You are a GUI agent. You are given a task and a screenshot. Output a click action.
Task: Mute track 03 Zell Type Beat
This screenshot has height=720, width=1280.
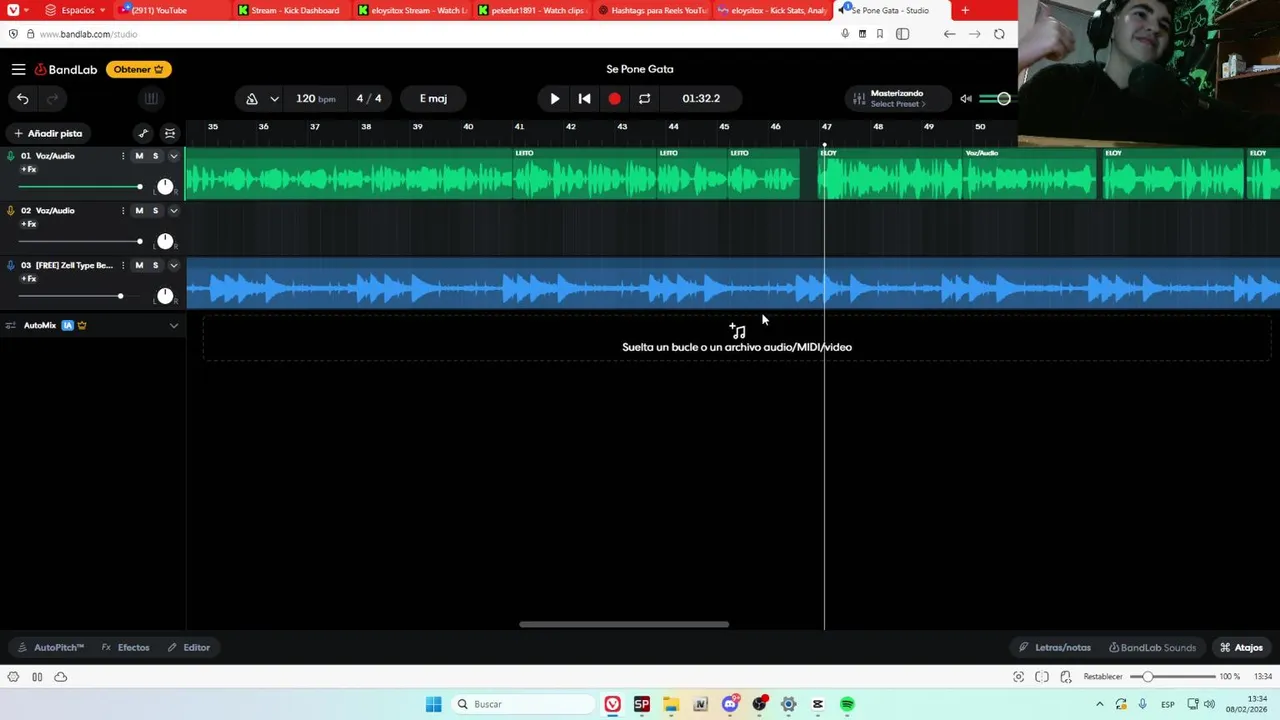pos(139,265)
